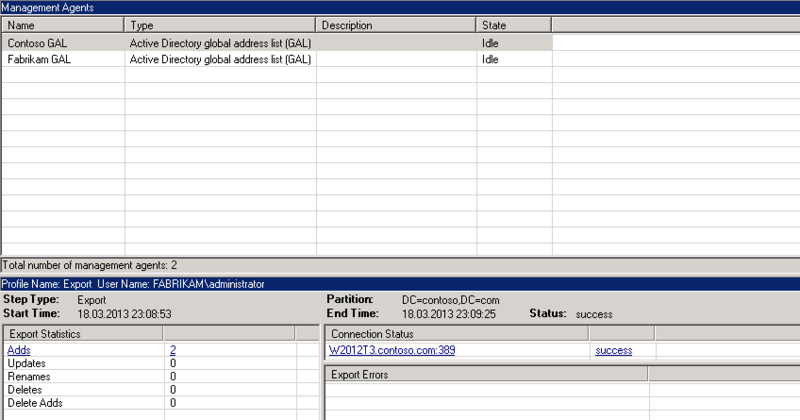The image size is (800, 420).
Task: Click the Idle state of Contoso GAL
Action: (x=490, y=43)
